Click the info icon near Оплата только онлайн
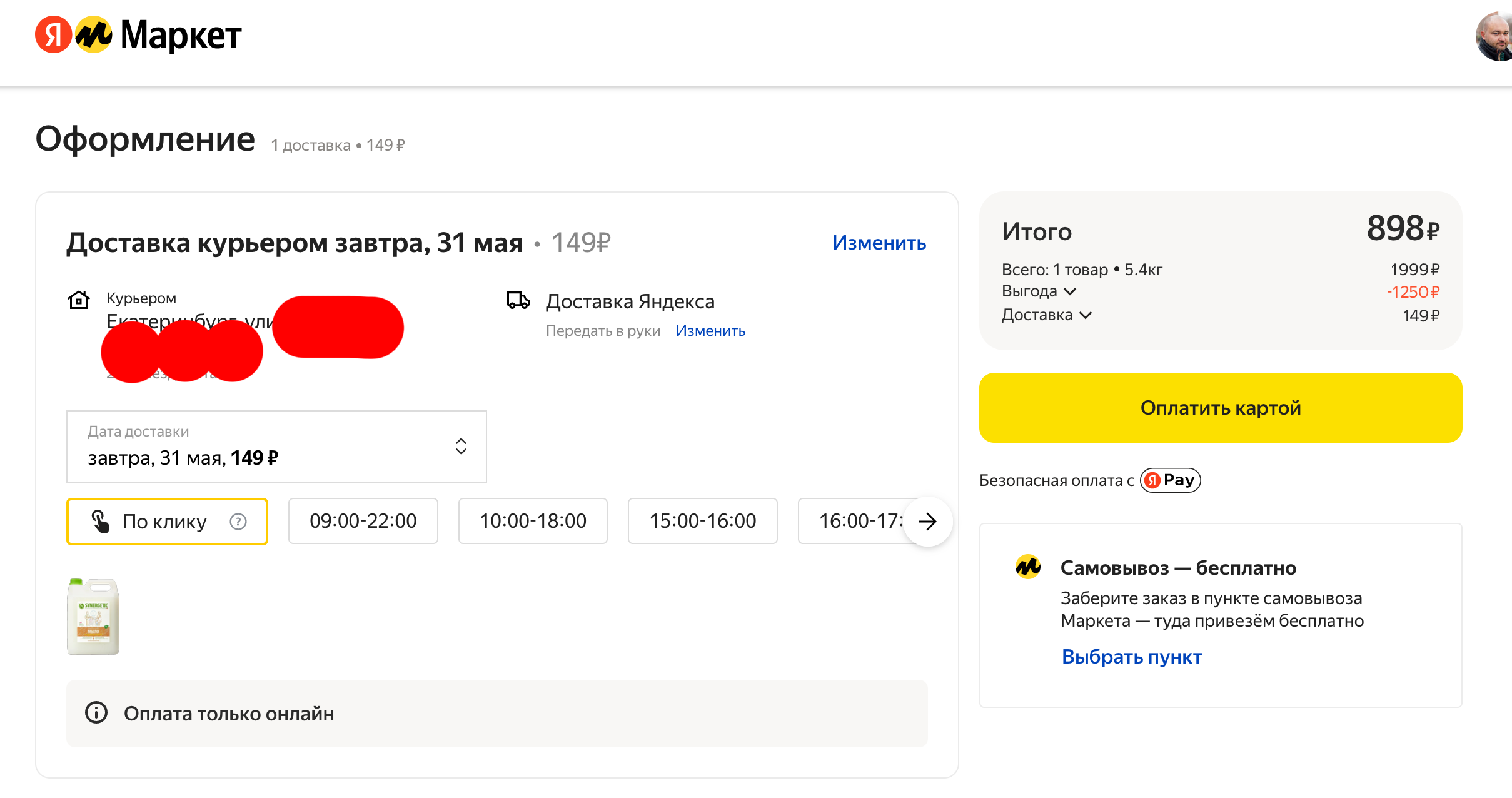 (96, 713)
